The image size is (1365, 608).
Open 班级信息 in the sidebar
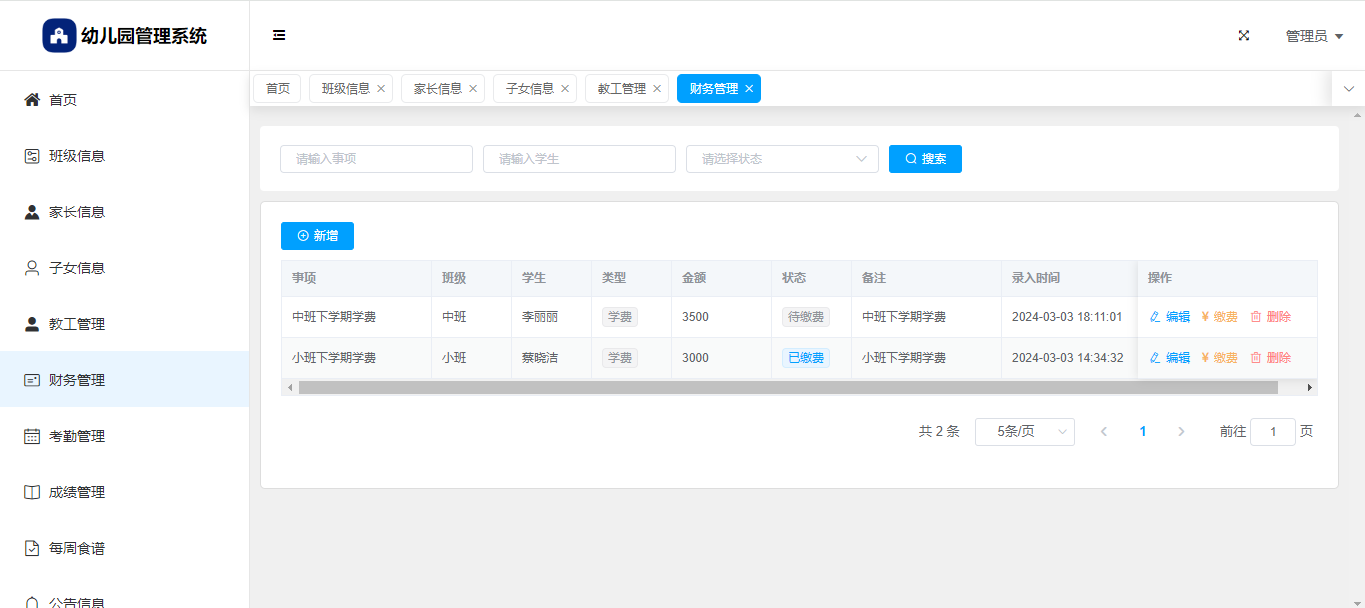point(76,156)
